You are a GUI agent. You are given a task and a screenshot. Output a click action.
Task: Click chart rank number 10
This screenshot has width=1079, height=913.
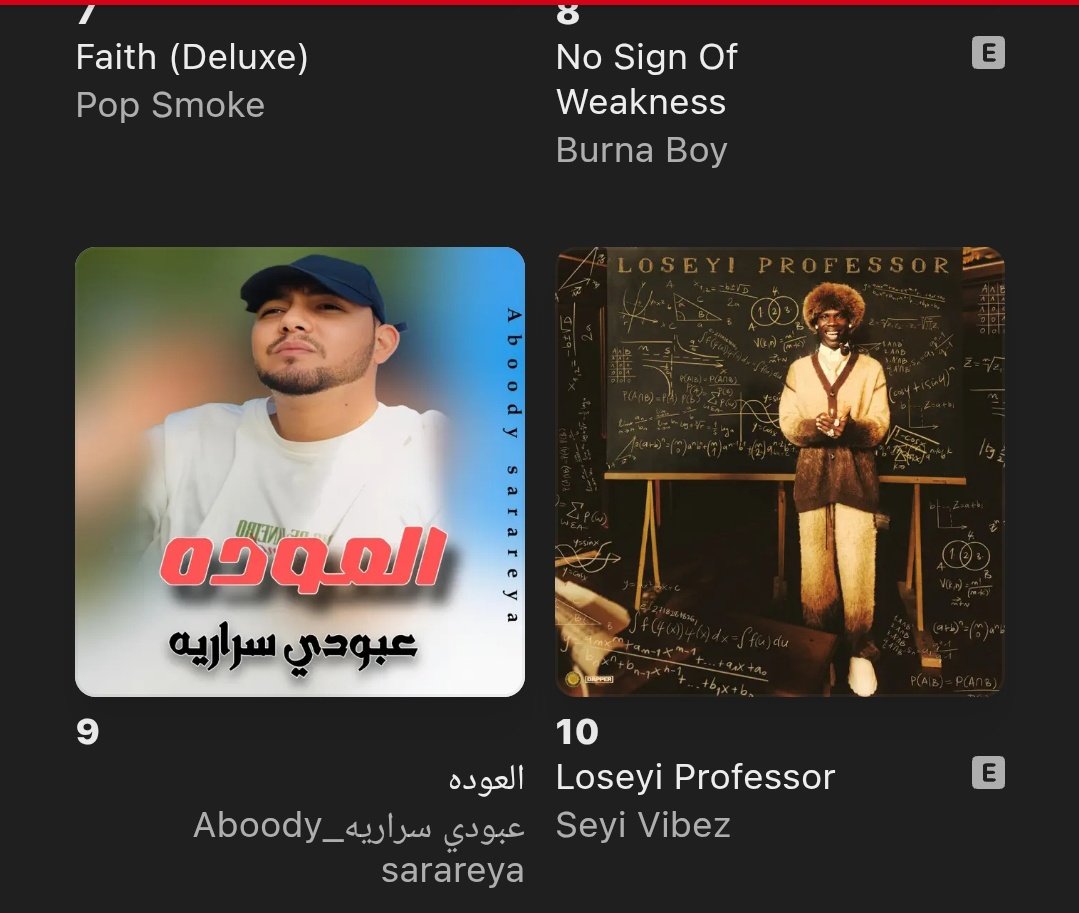click(577, 732)
